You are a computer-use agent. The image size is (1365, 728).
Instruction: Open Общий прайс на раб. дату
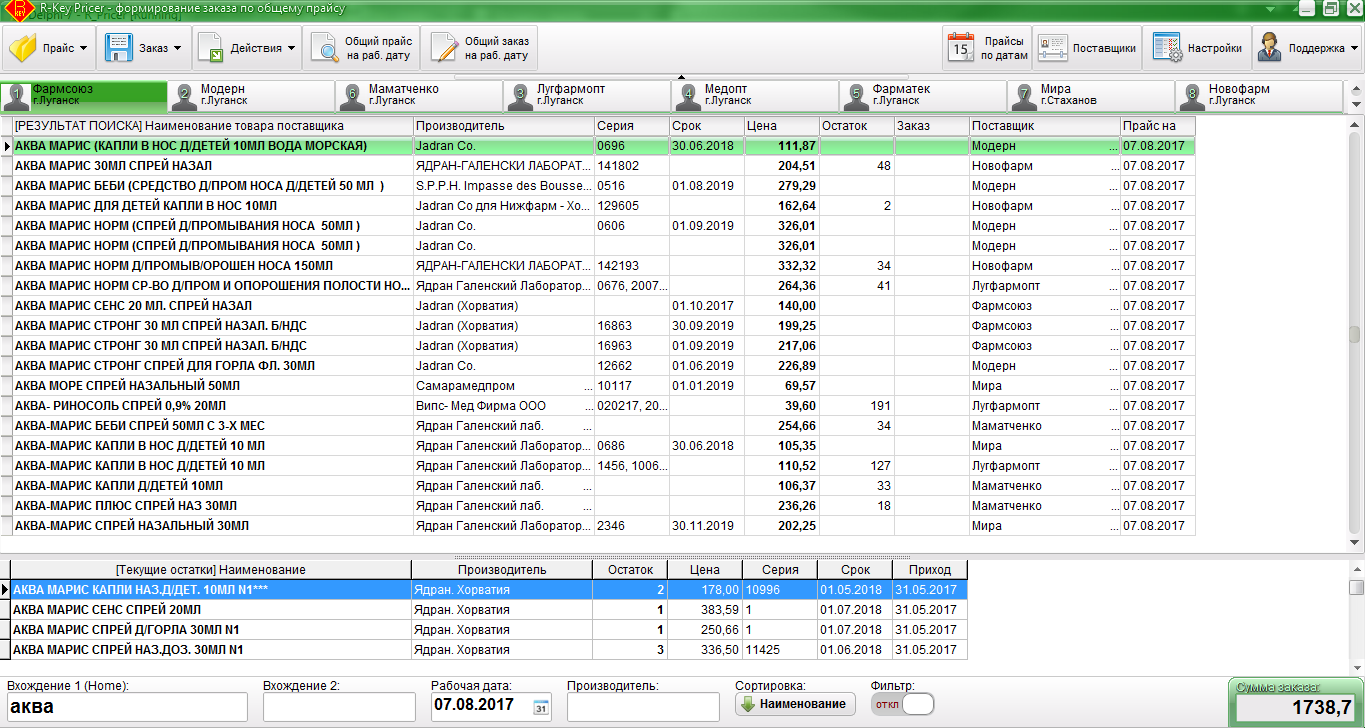(x=362, y=48)
